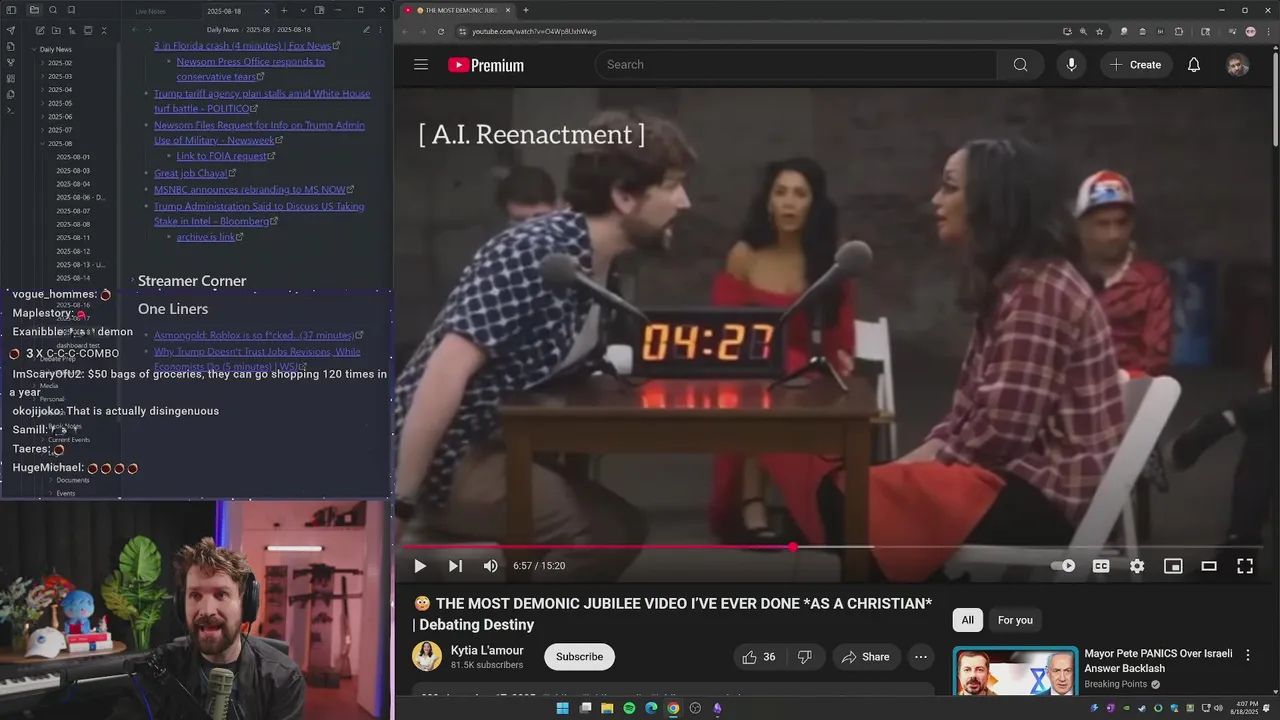Open Spotify from the taskbar
Screen dimensions: 1280x720
(629, 708)
